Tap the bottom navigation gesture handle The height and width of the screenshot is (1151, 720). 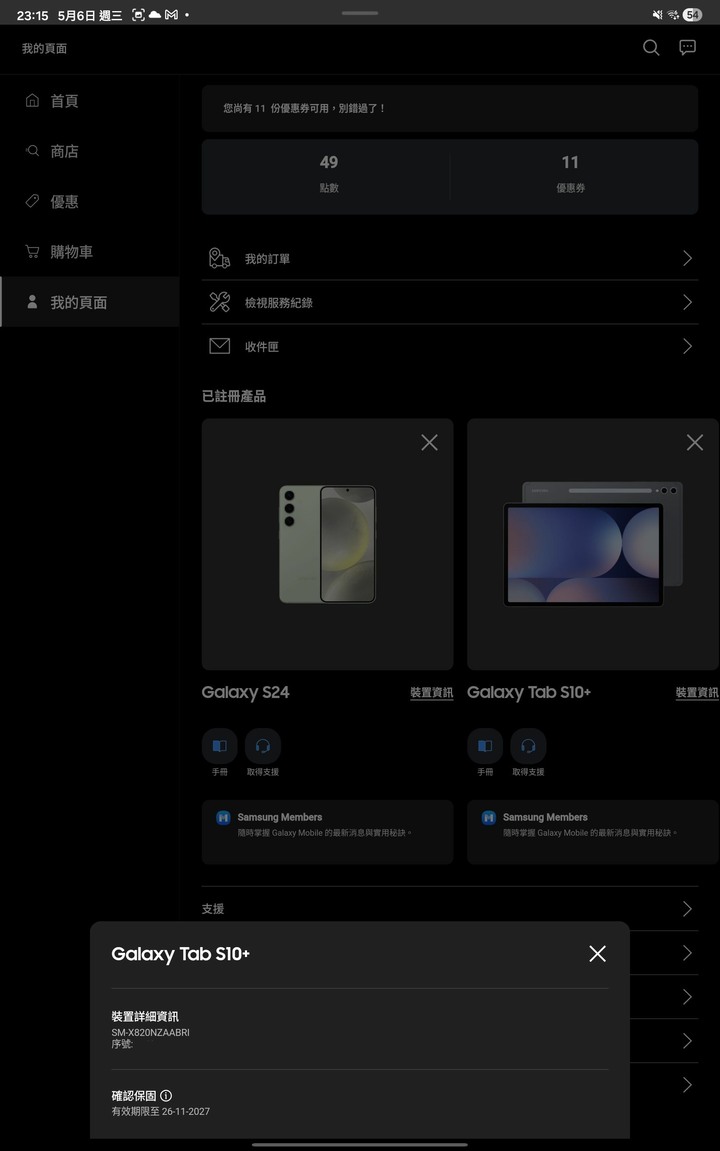tap(360, 1144)
